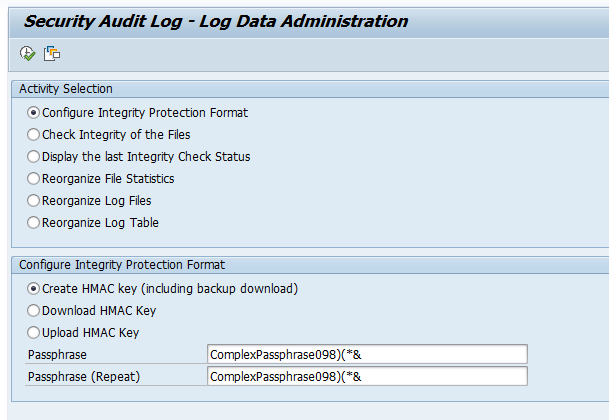Select Configure Integrity Protection Format radio button

tap(34, 113)
